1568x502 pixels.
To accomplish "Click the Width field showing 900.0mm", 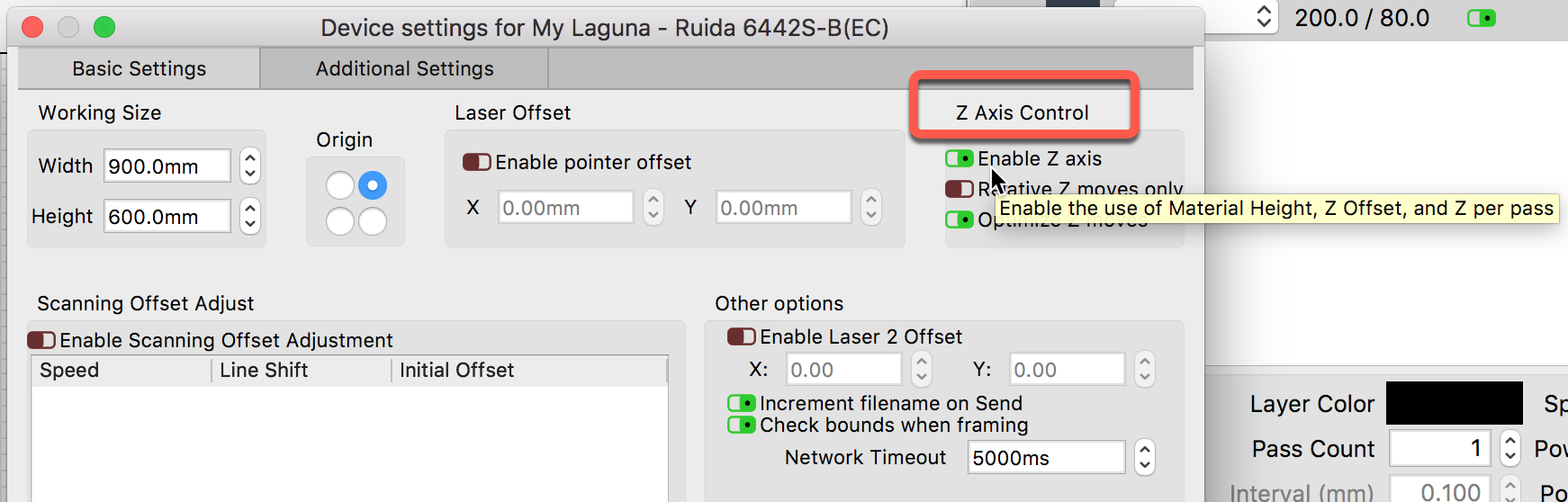I will (x=167, y=166).
